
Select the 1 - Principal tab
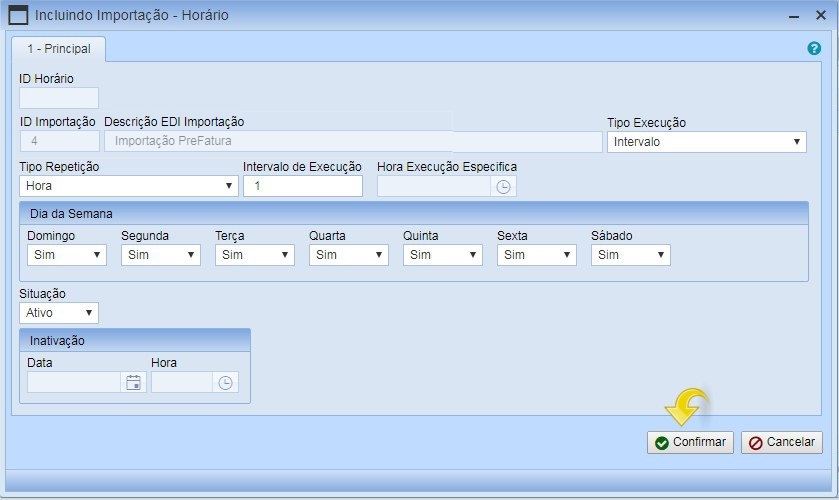[x=59, y=48]
